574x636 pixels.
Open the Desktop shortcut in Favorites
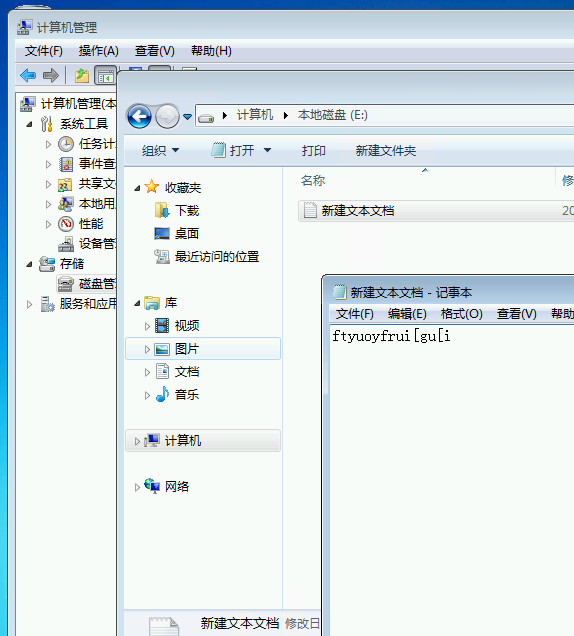point(176,234)
